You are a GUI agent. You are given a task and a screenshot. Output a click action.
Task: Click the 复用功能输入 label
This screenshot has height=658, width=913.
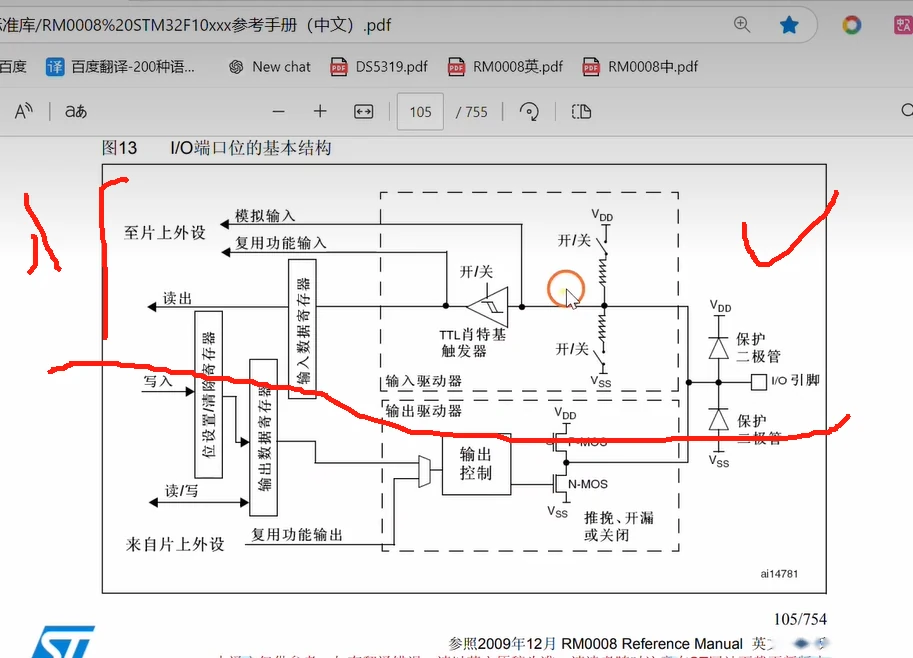coord(281,243)
